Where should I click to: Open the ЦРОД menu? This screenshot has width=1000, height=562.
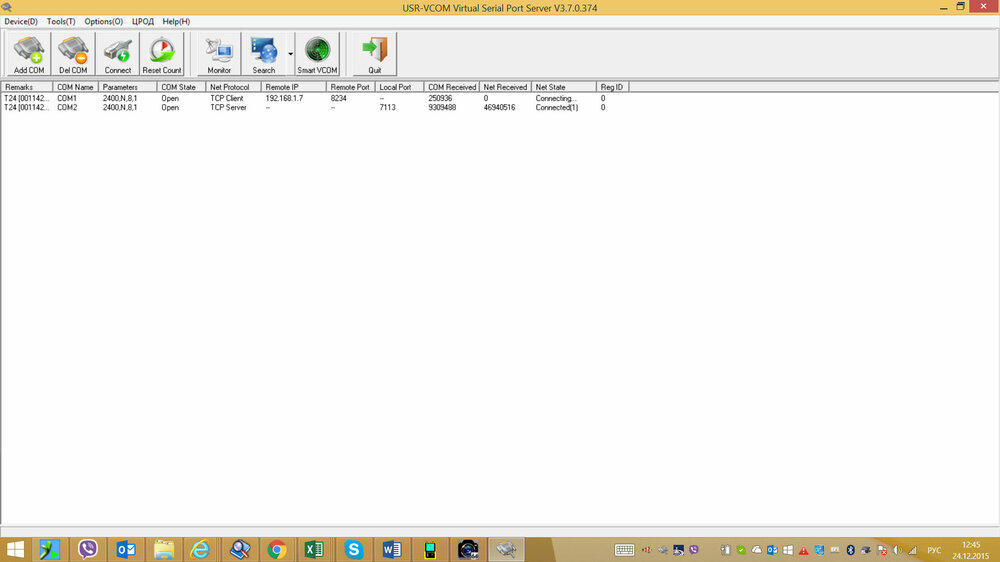[143, 21]
